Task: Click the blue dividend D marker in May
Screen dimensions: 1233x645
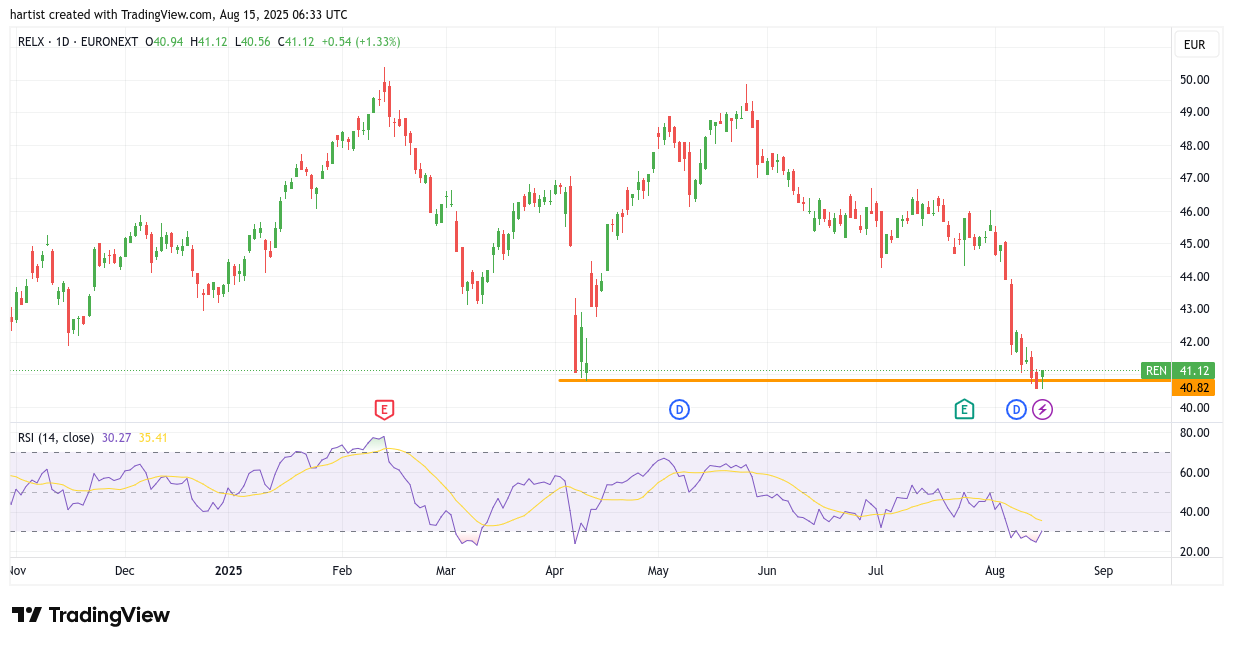Action: pyautogui.click(x=679, y=408)
